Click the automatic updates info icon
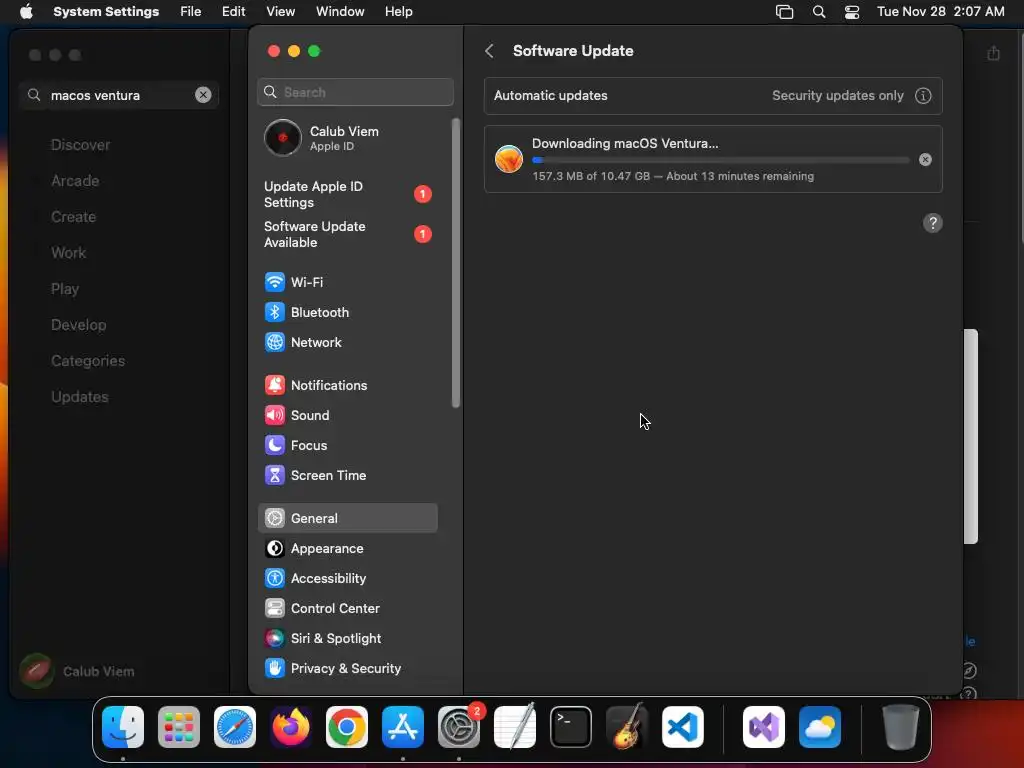This screenshot has height=768, width=1024. click(x=923, y=96)
